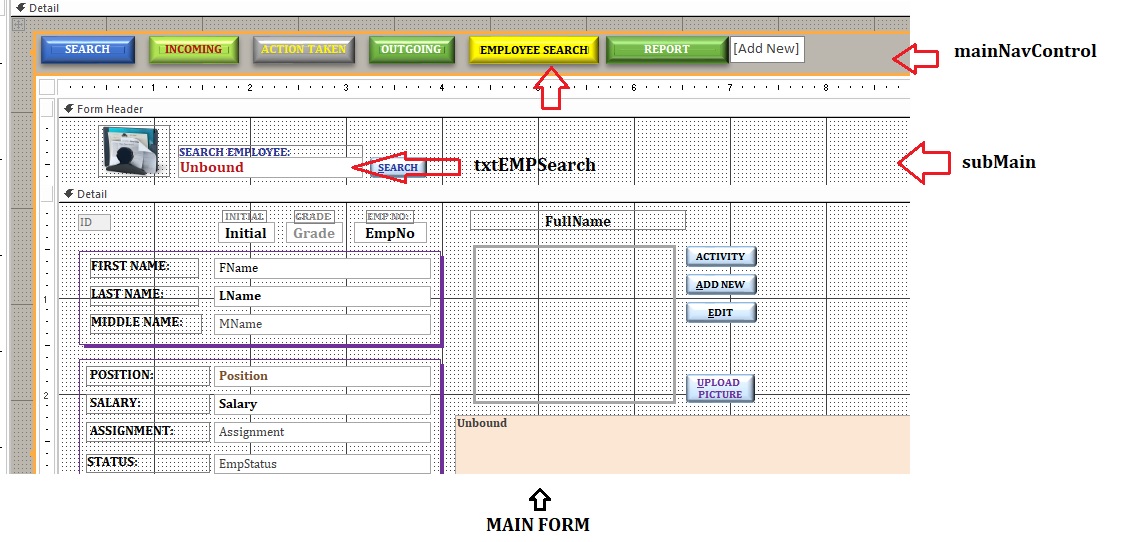Image resolution: width=1126 pixels, height=542 pixels.
Task: Click the UPLOAD PICTURE button
Action: [x=720, y=388]
